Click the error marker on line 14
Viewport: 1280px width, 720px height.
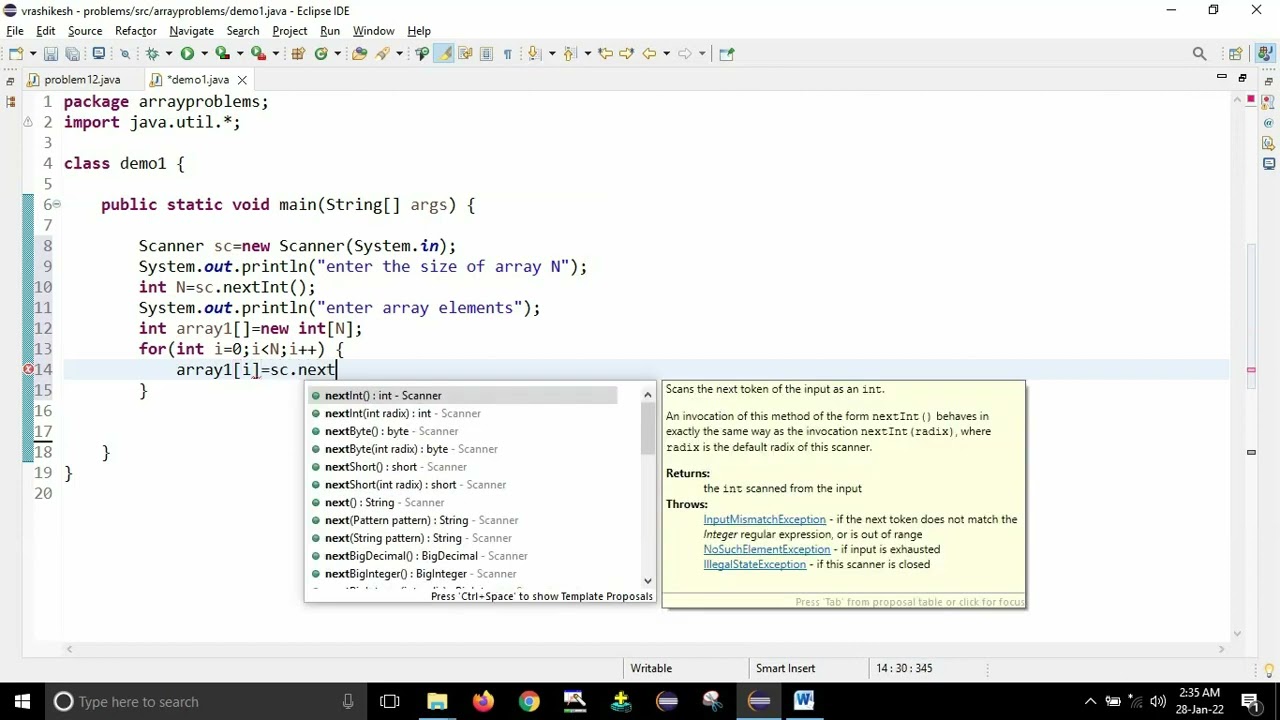point(29,370)
